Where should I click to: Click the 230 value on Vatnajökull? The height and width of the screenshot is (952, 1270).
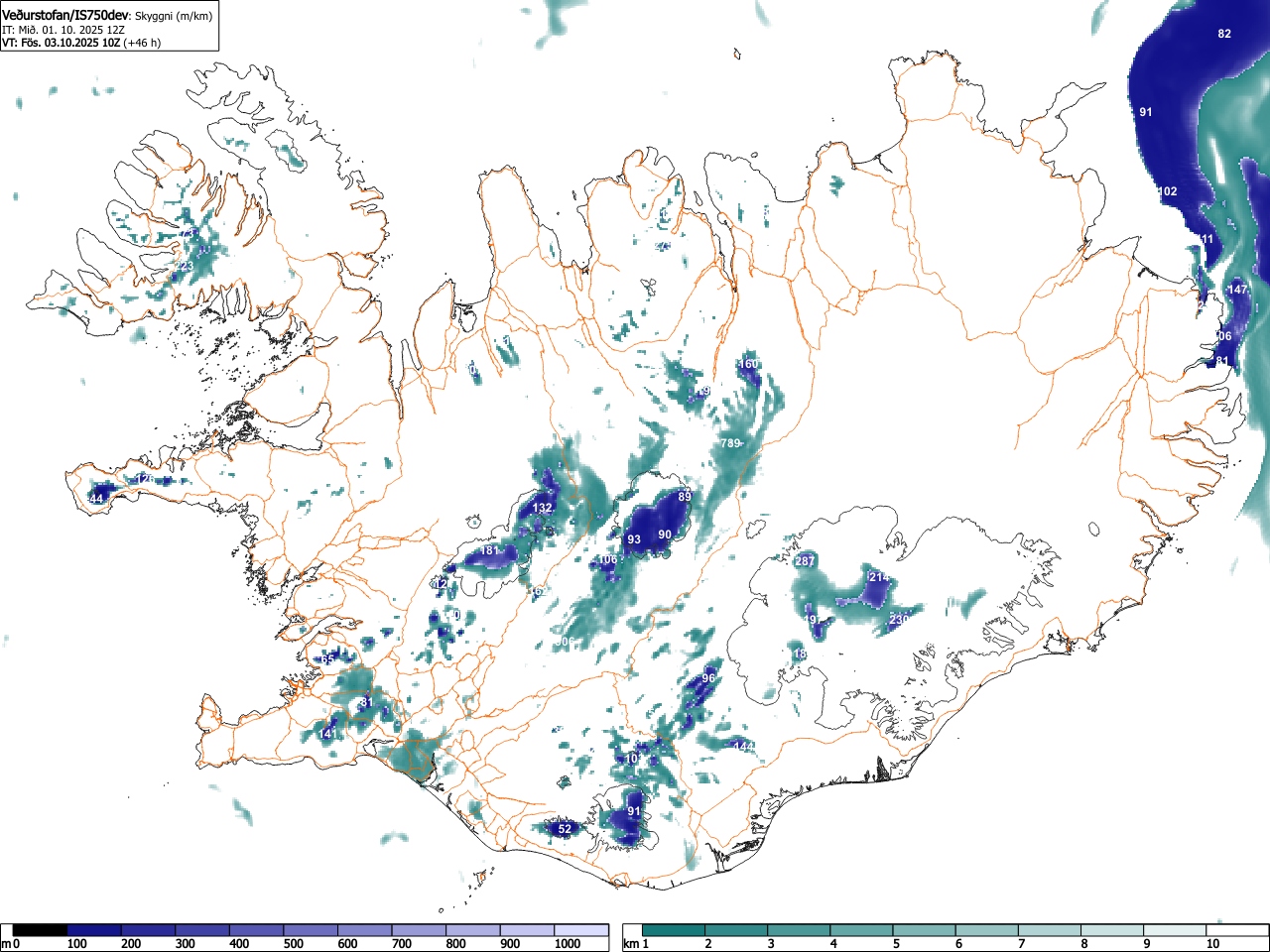(899, 620)
